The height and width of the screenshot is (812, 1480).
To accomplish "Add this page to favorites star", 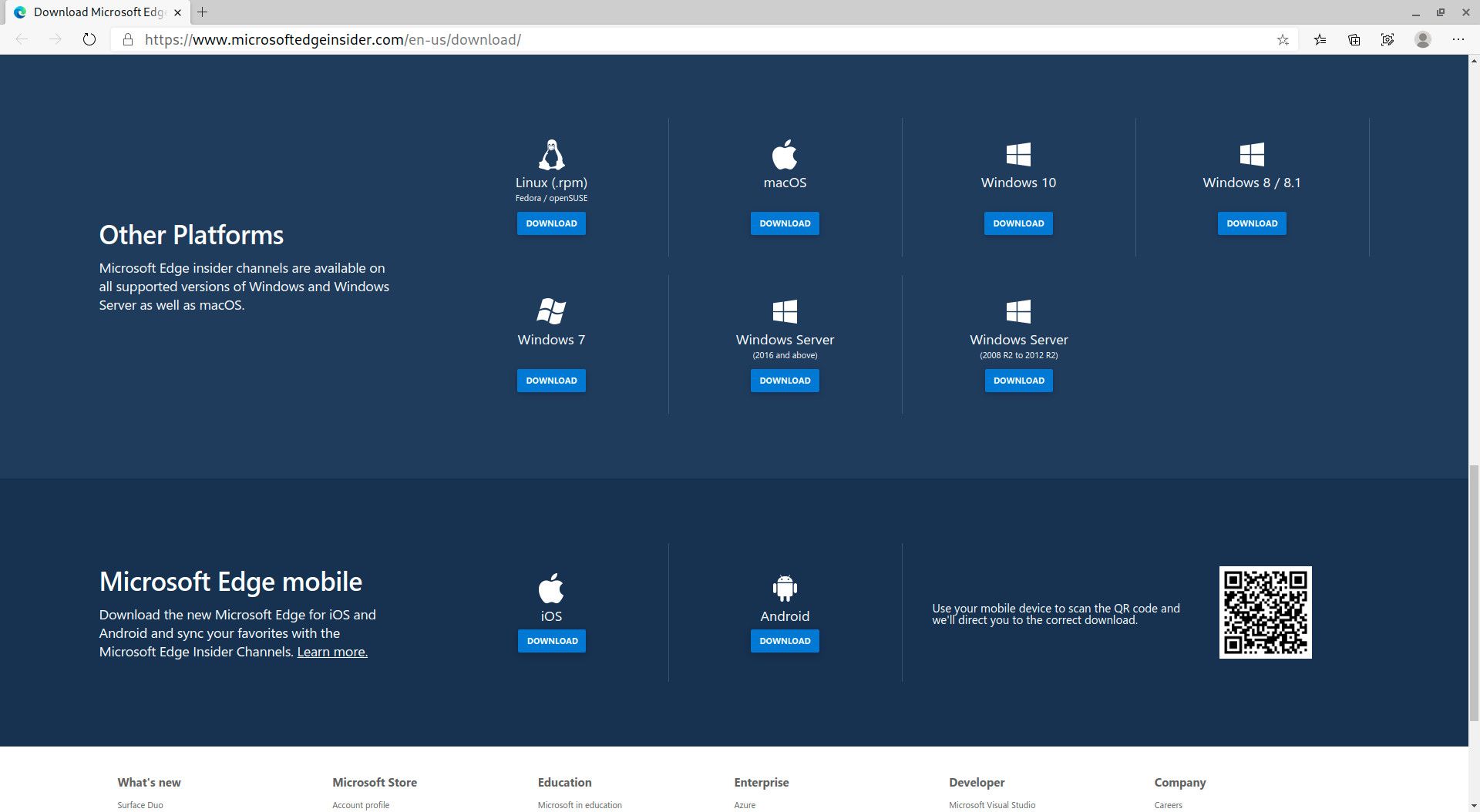I will (x=1283, y=39).
